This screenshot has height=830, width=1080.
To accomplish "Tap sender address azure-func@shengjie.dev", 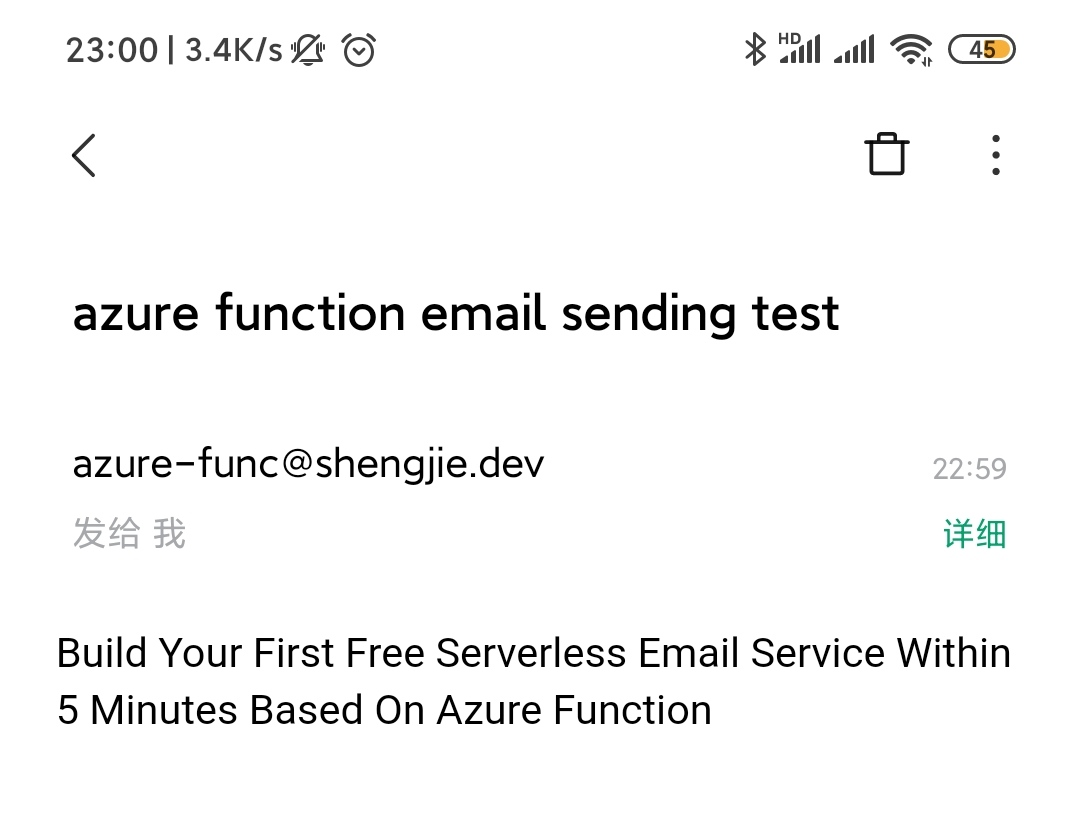I will coord(308,464).
